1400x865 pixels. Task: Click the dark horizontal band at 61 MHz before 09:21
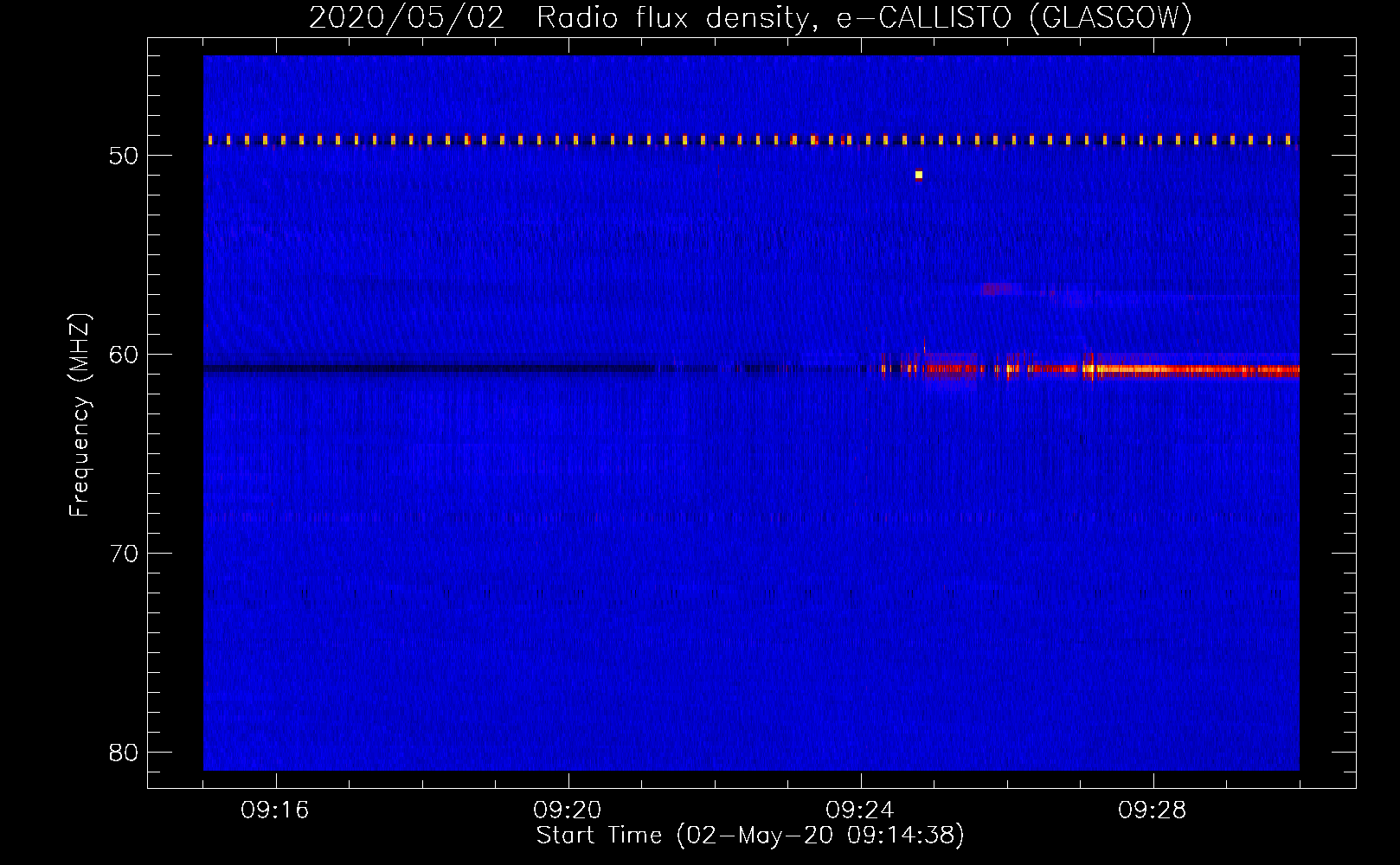[428, 368]
